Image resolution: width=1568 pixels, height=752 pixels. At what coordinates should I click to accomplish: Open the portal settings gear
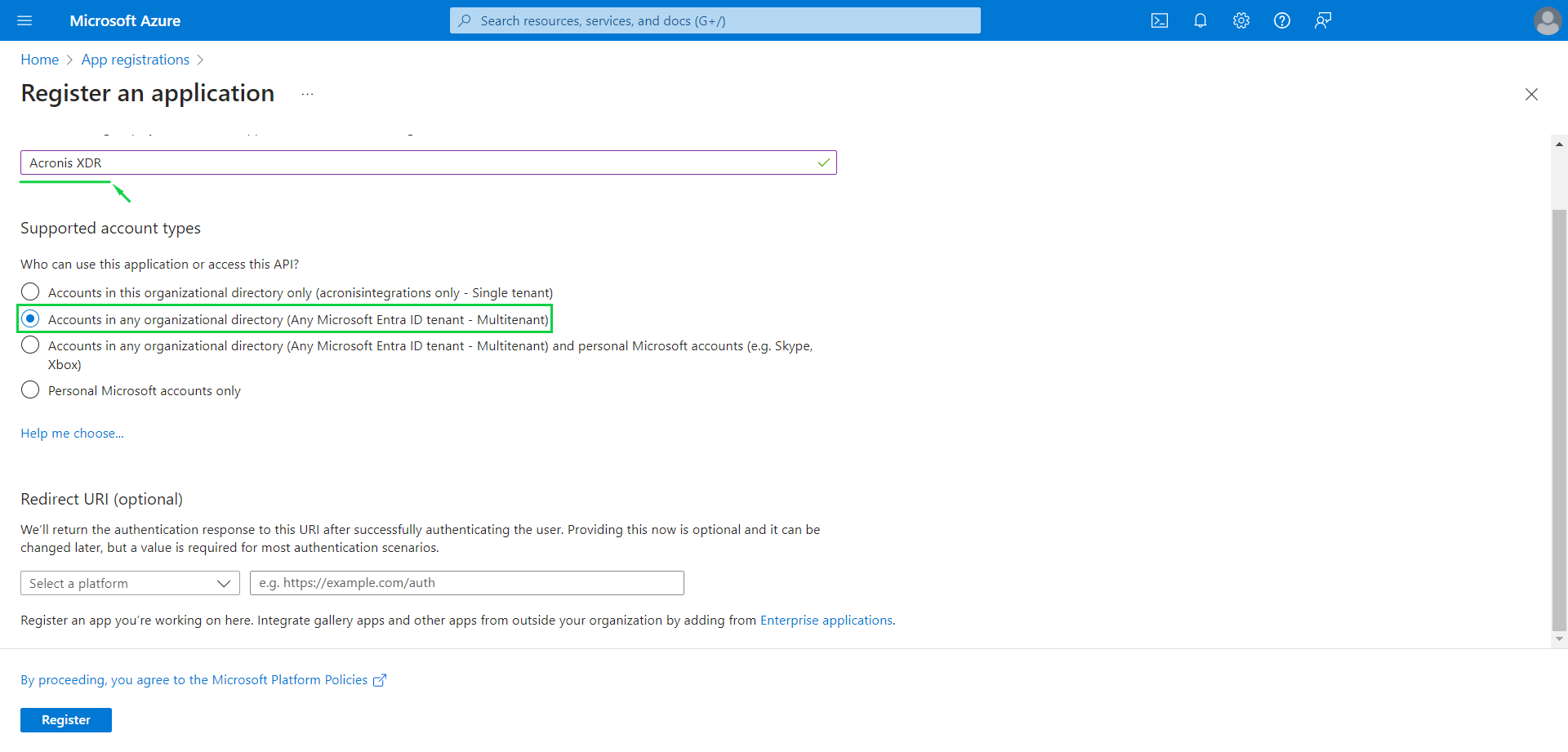tap(1241, 20)
